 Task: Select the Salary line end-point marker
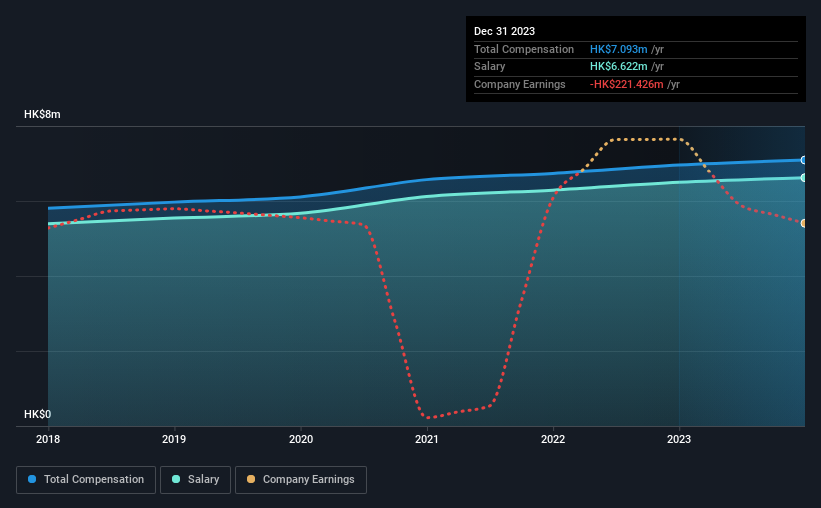point(804,178)
